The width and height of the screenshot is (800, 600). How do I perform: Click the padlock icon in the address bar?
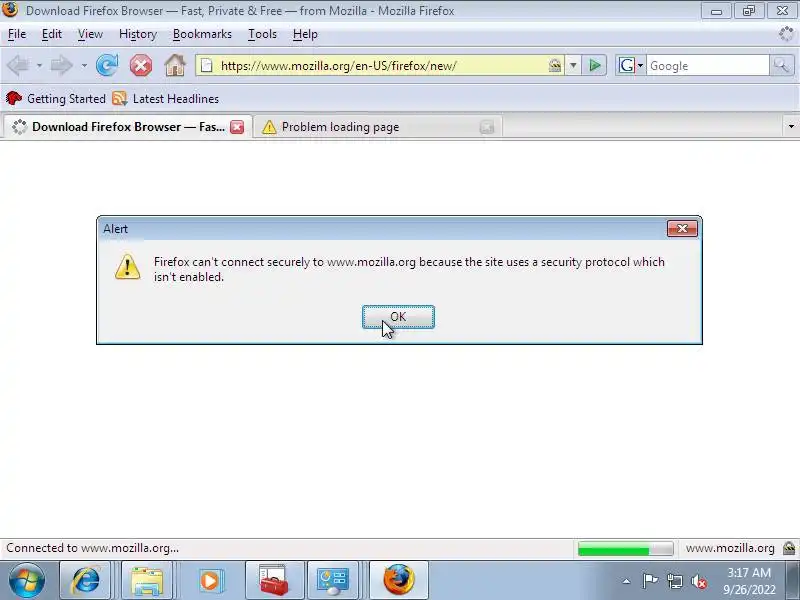point(555,65)
